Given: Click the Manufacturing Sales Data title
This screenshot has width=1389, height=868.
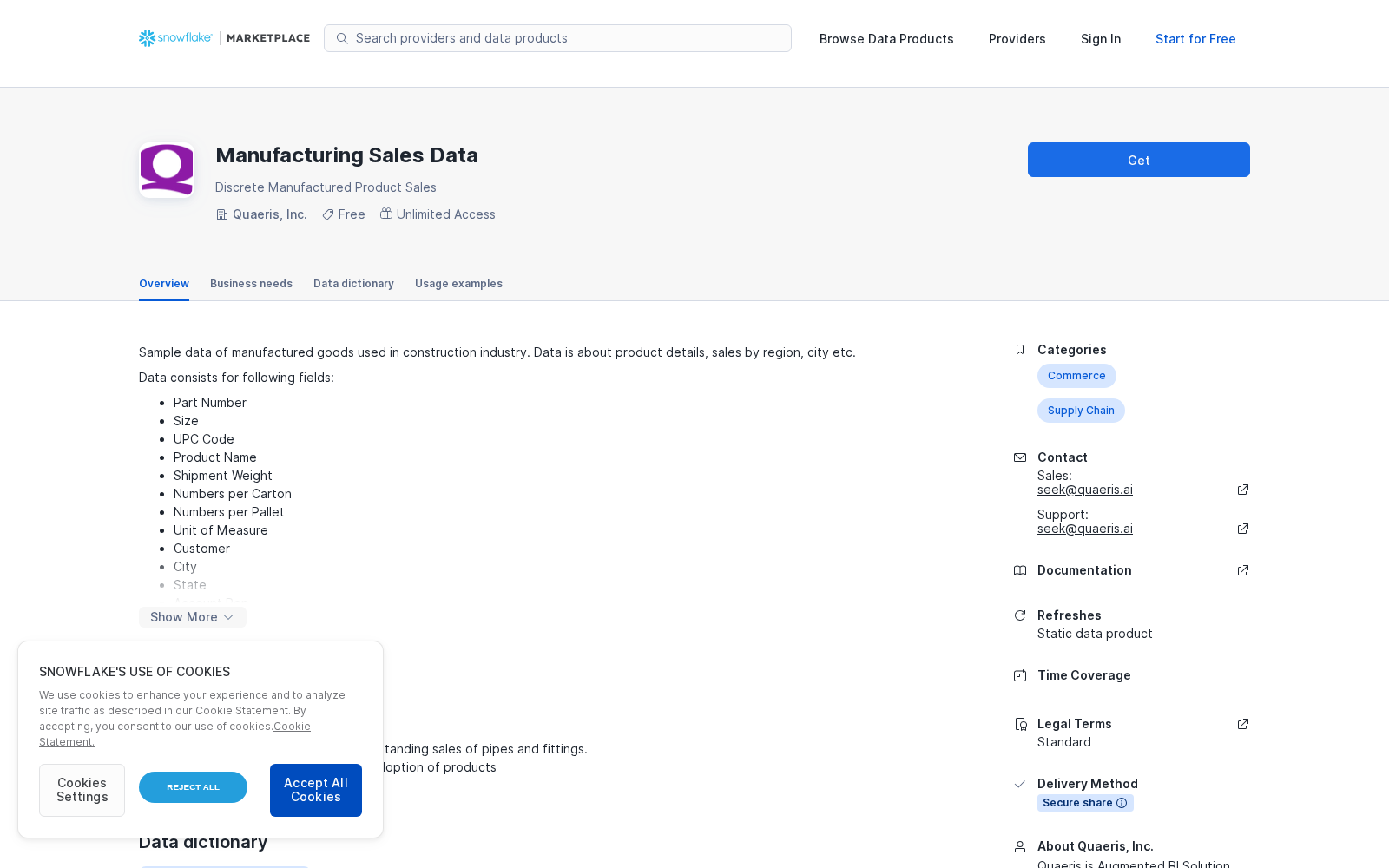Looking at the screenshot, I should tap(346, 155).
